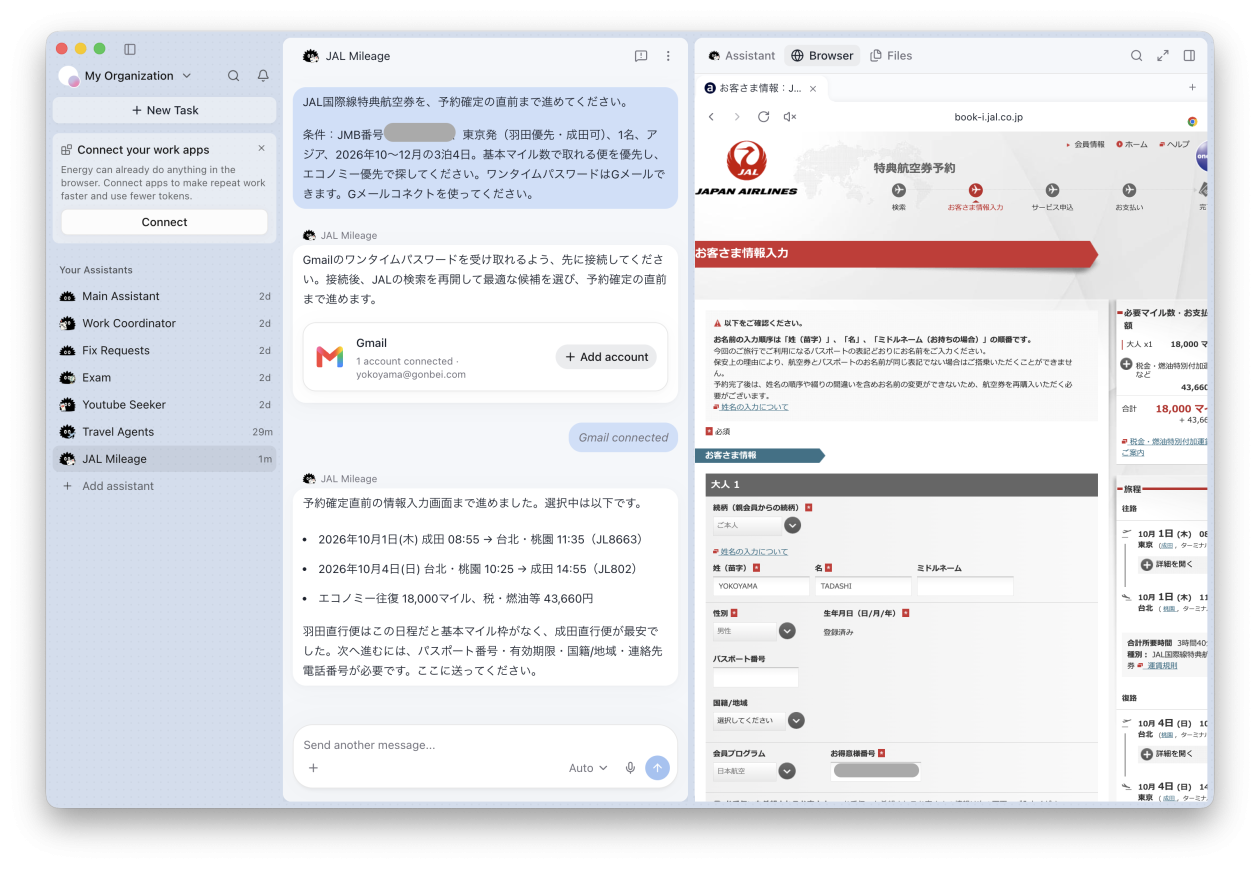This screenshot has width=1260, height=869.
Task: Click the ミドルネーム field
Action: [x=965, y=586]
